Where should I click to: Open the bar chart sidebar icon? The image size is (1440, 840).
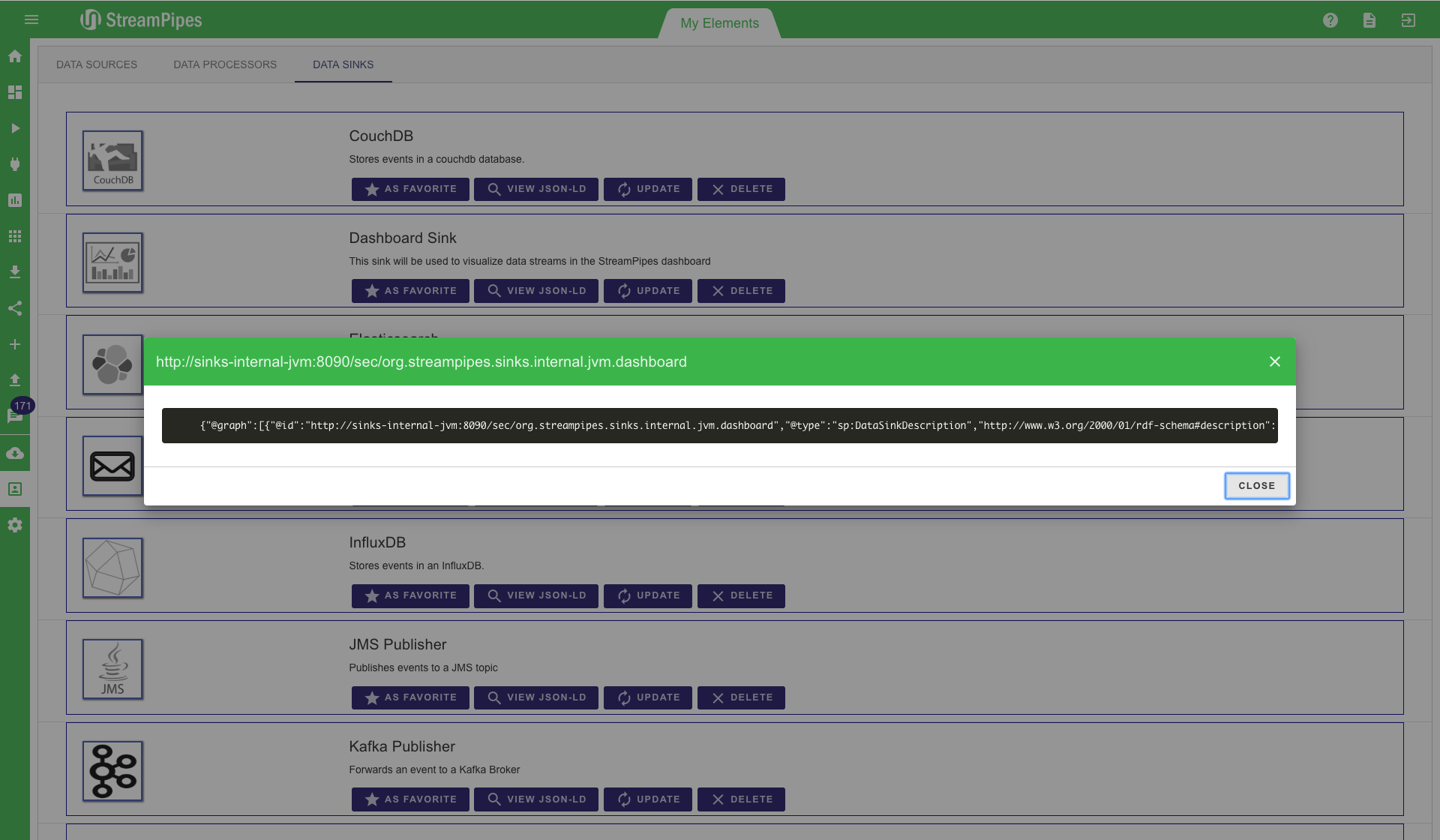[15, 200]
